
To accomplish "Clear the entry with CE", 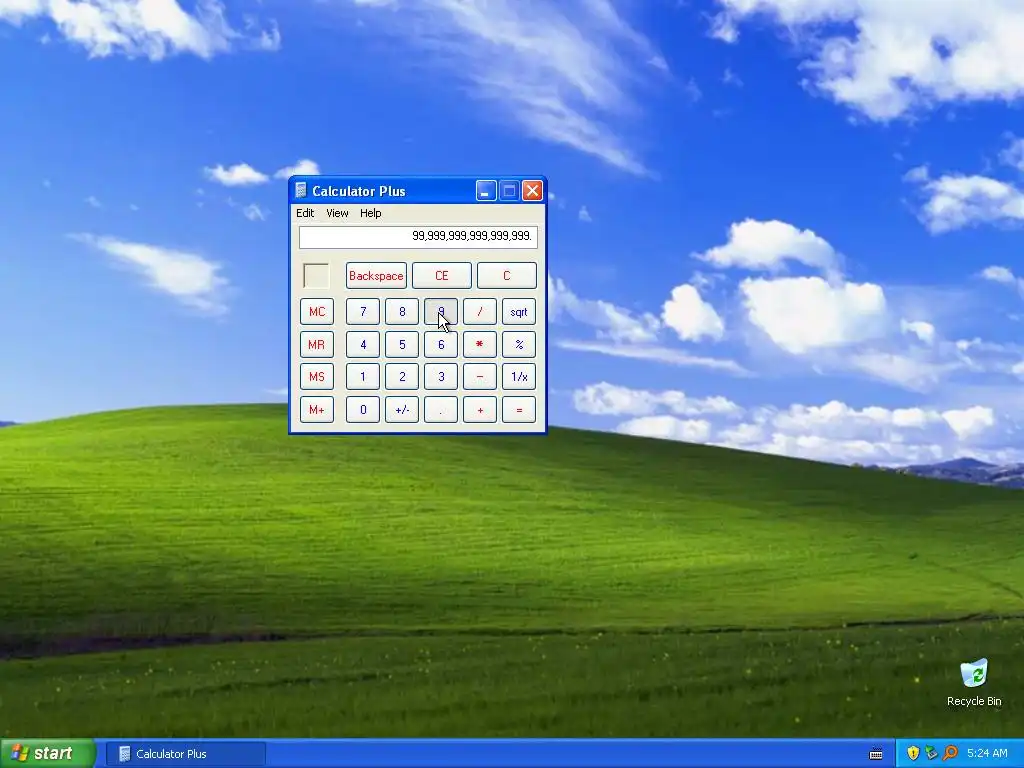I will pos(441,276).
